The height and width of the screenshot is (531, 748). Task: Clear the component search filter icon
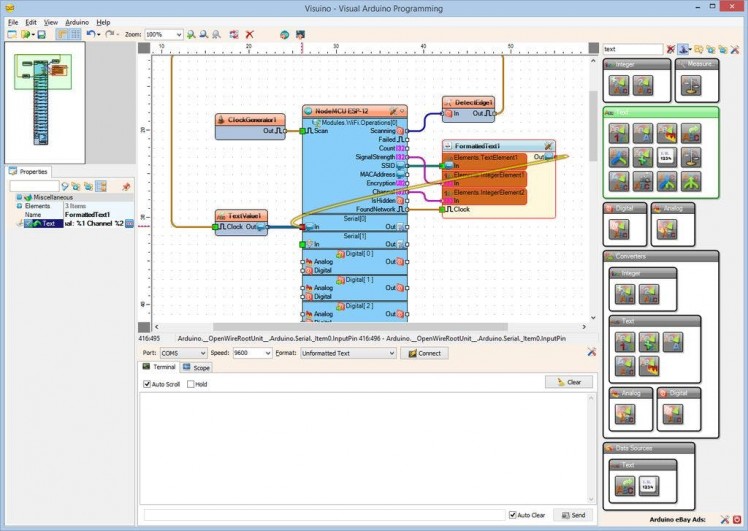[670, 48]
